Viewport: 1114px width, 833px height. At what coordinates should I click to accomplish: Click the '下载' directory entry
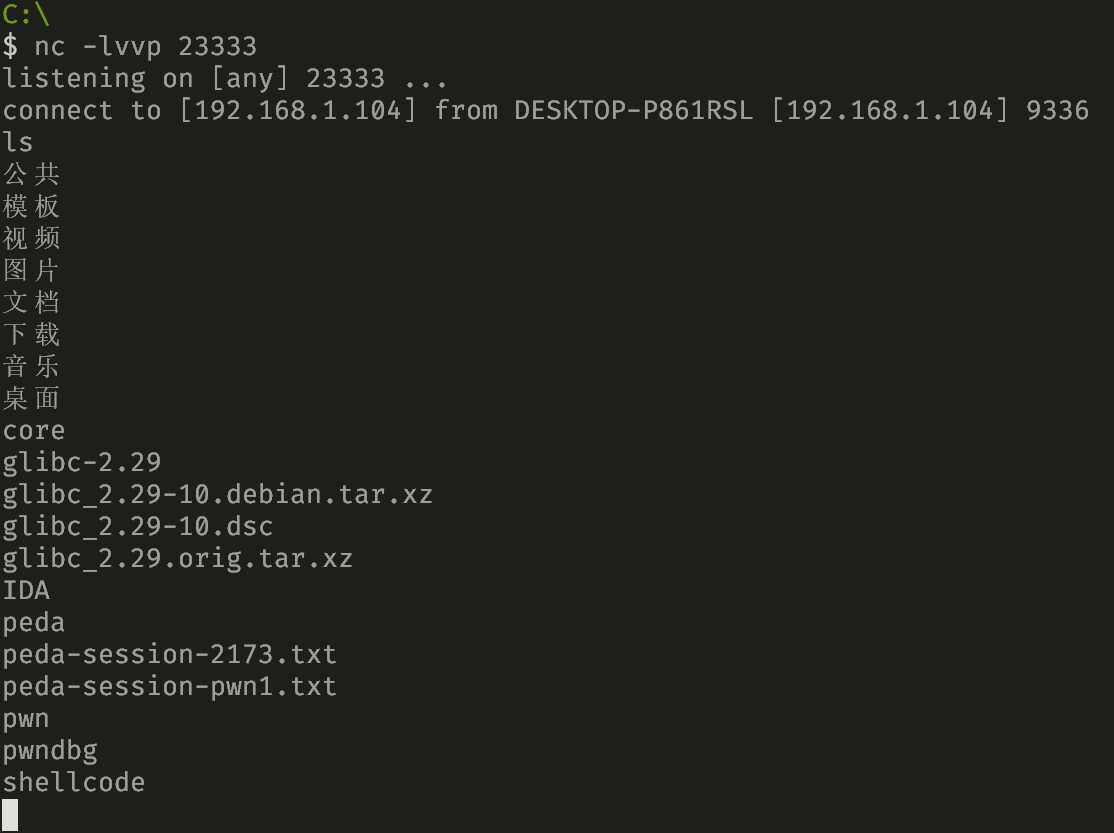[x=31, y=334]
